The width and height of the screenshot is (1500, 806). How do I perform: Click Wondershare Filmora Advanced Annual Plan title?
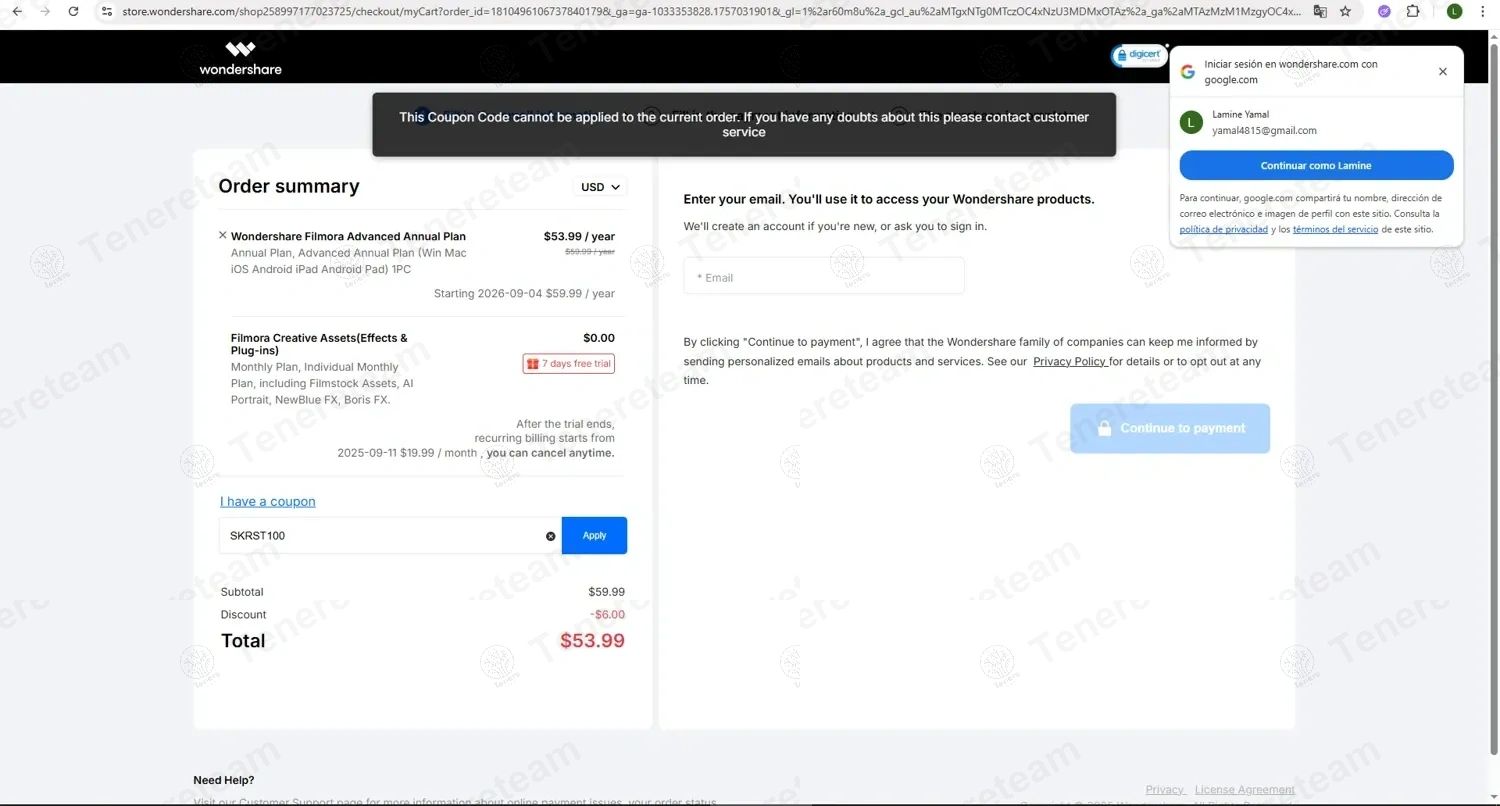tap(348, 236)
